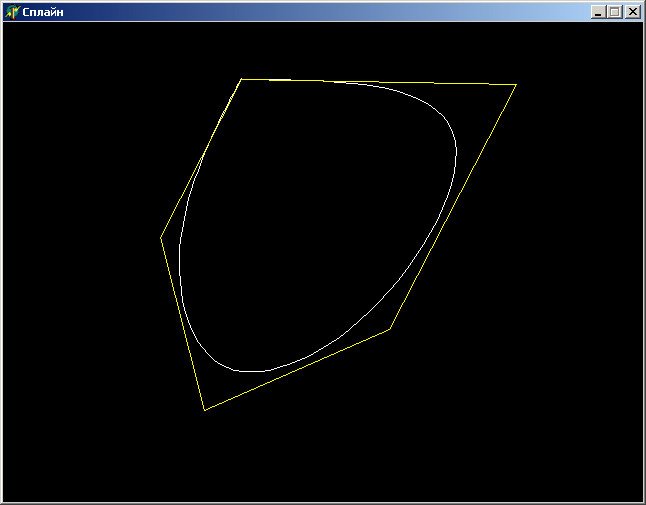Click the middle of the top yellow edge
The width and height of the screenshot is (646, 505).
point(378,82)
